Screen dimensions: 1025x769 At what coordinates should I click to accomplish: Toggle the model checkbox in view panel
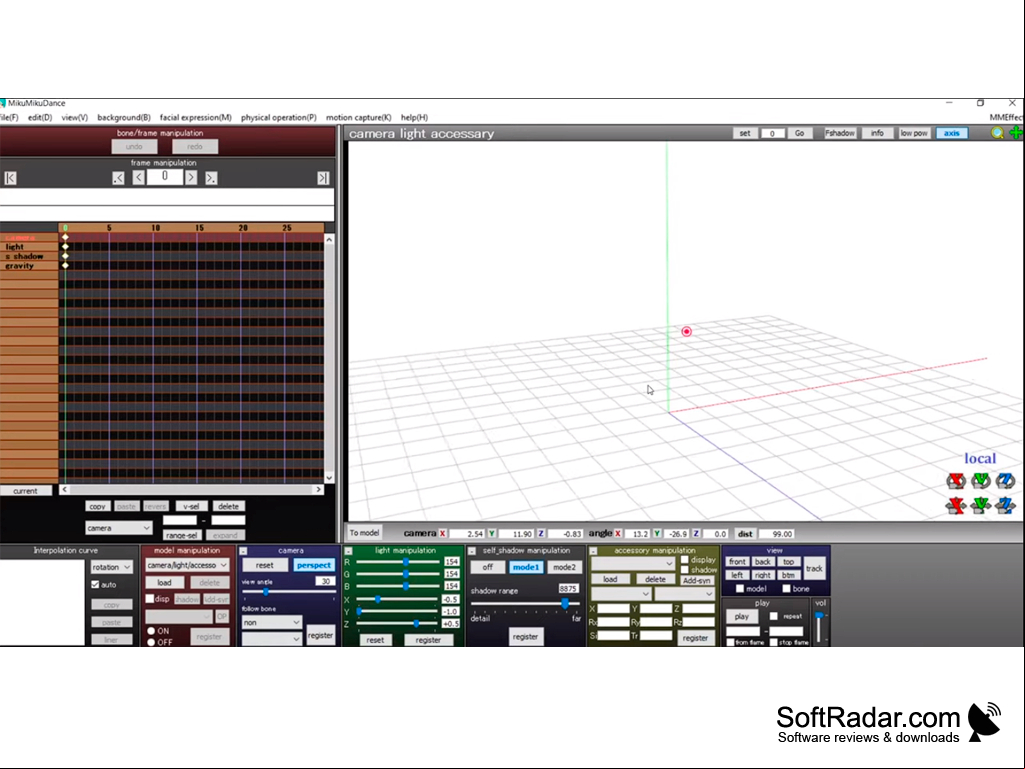tap(739, 589)
